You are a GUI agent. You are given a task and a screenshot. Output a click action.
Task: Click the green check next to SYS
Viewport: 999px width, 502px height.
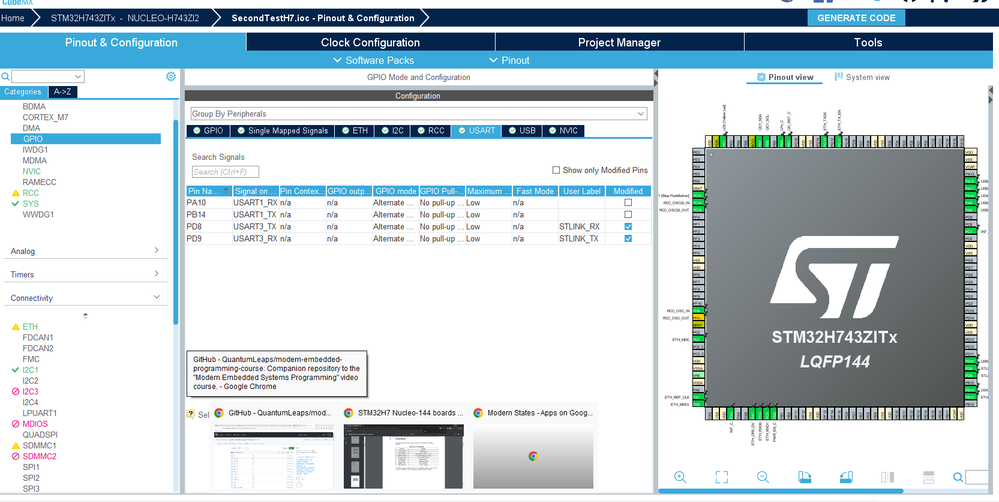(15, 204)
